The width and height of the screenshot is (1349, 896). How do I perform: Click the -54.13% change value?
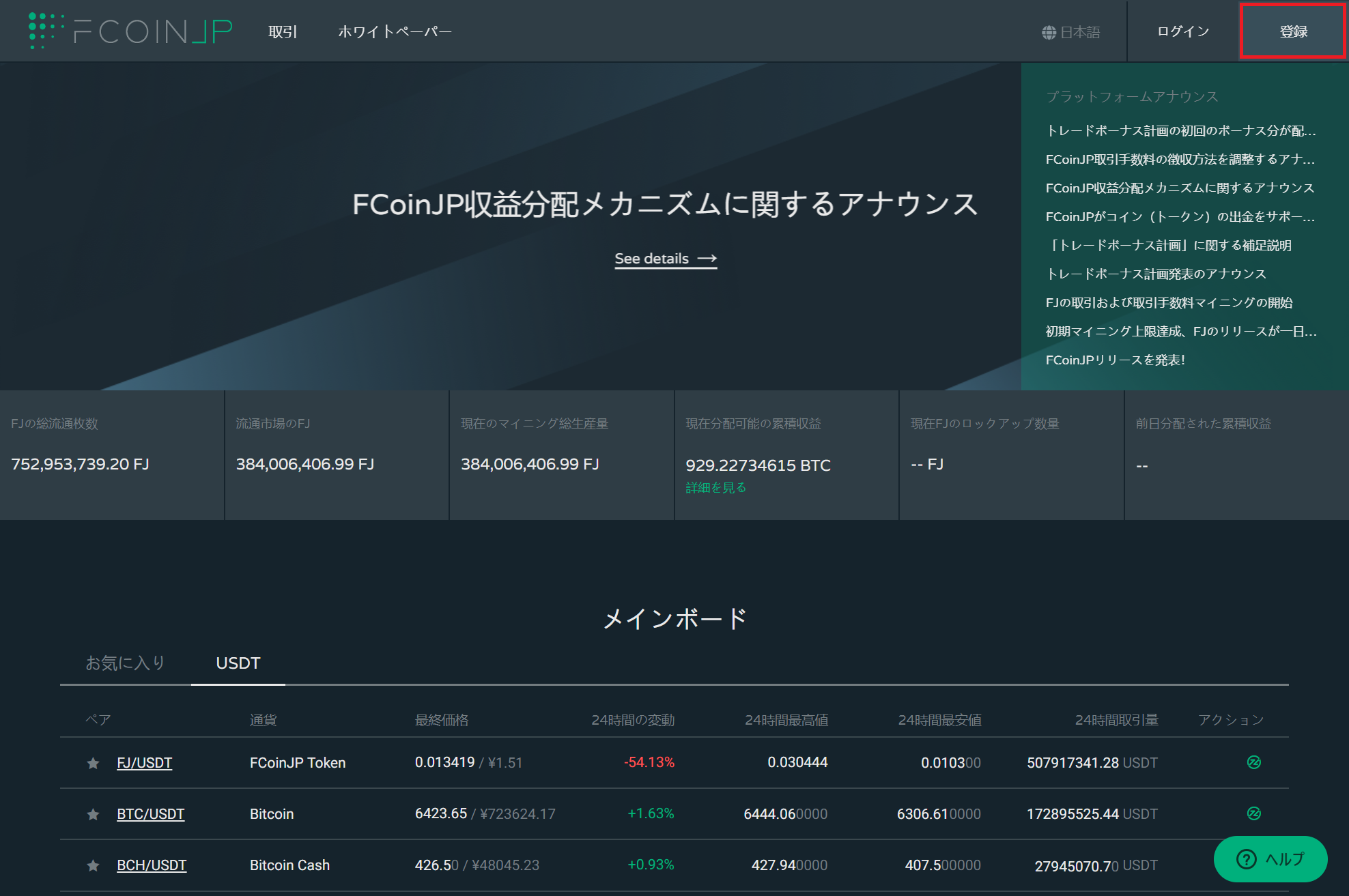649,762
